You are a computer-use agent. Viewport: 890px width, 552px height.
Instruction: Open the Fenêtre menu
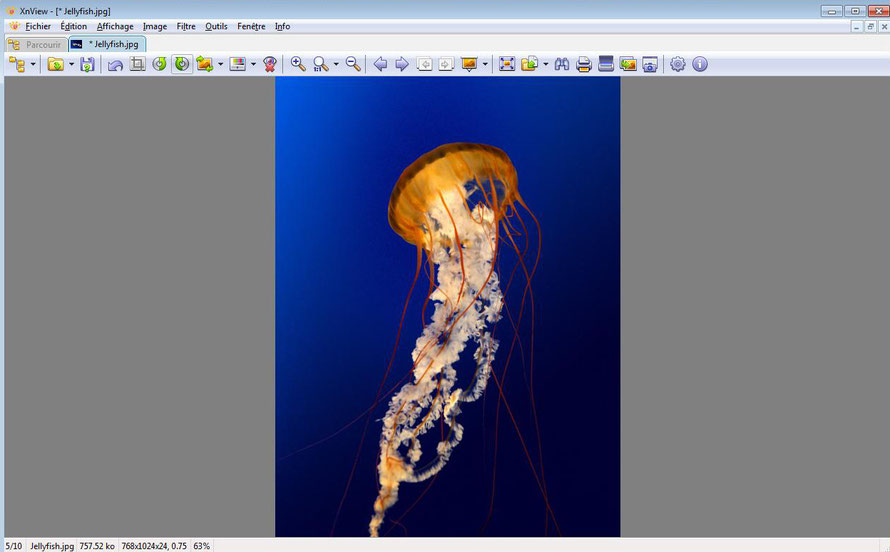tap(251, 26)
